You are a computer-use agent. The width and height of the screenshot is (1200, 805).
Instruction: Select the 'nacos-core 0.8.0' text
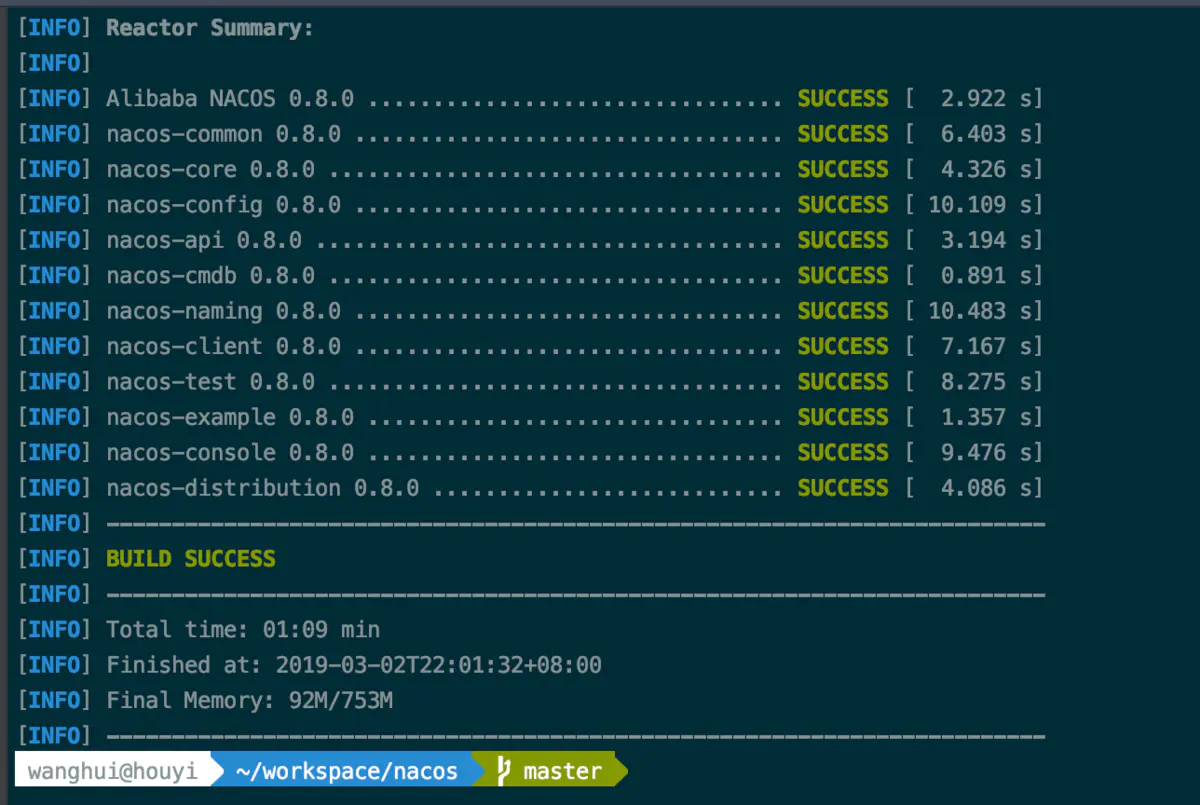(x=211, y=170)
